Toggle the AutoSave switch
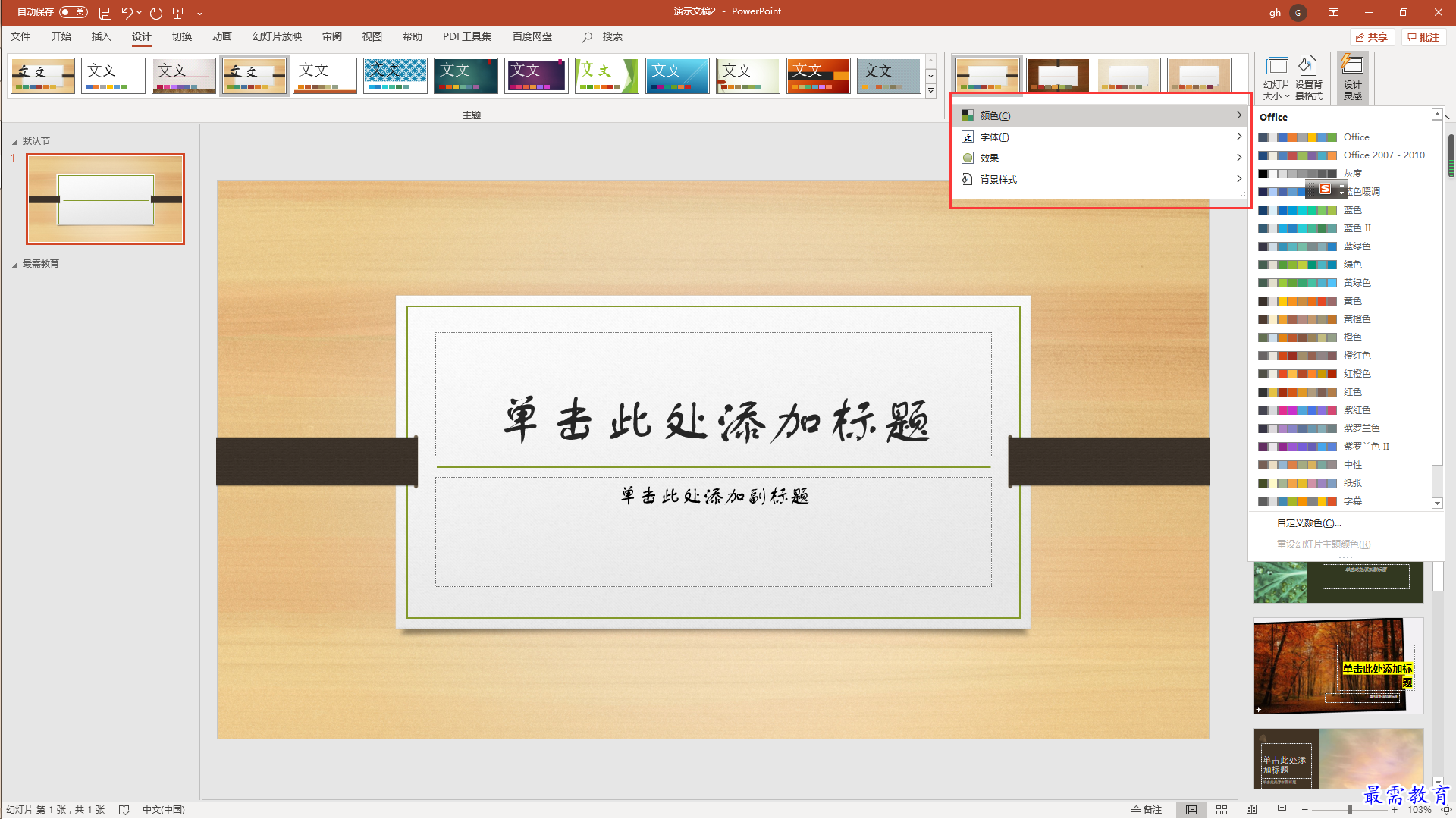The height and width of the screenshot is (819, 1456). click(74, 12)
